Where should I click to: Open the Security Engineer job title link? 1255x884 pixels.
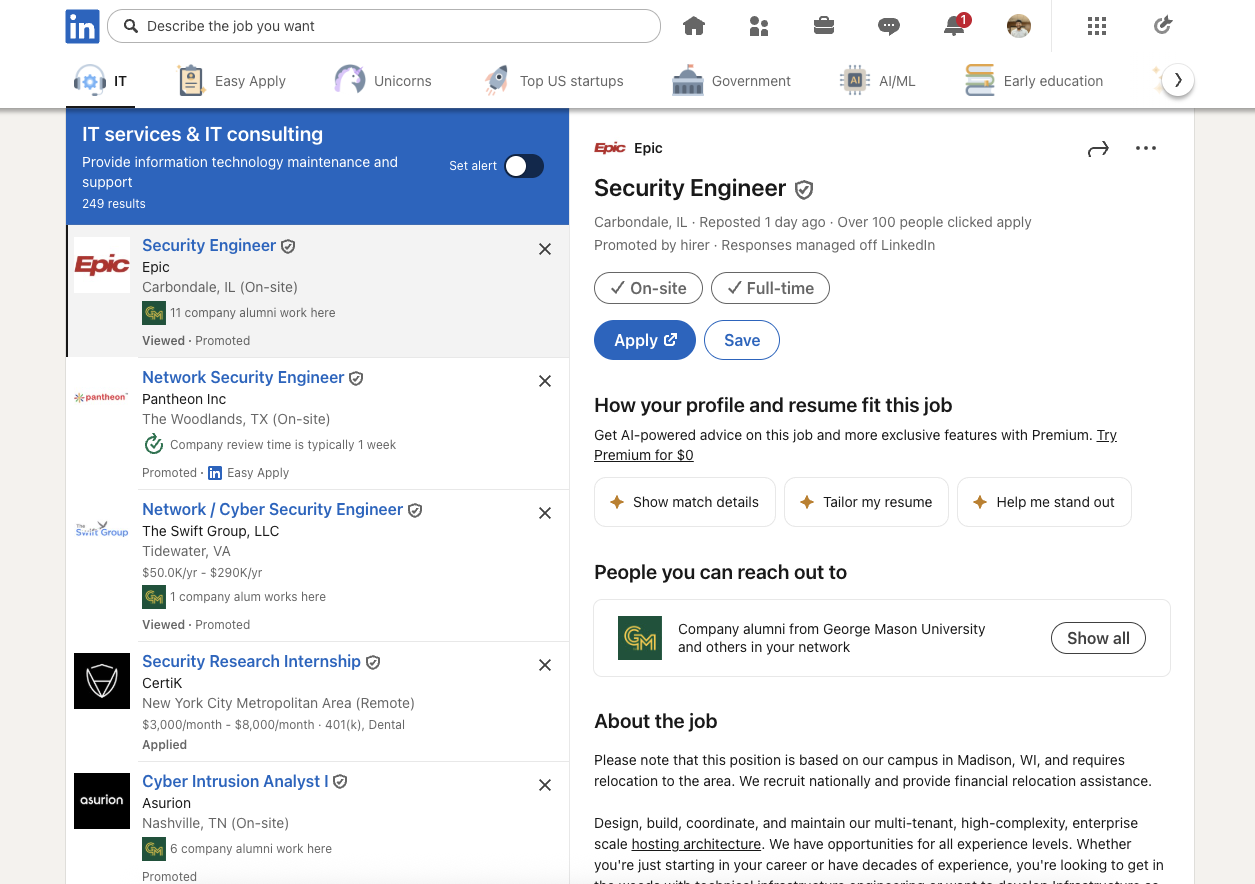coord(209,245)
